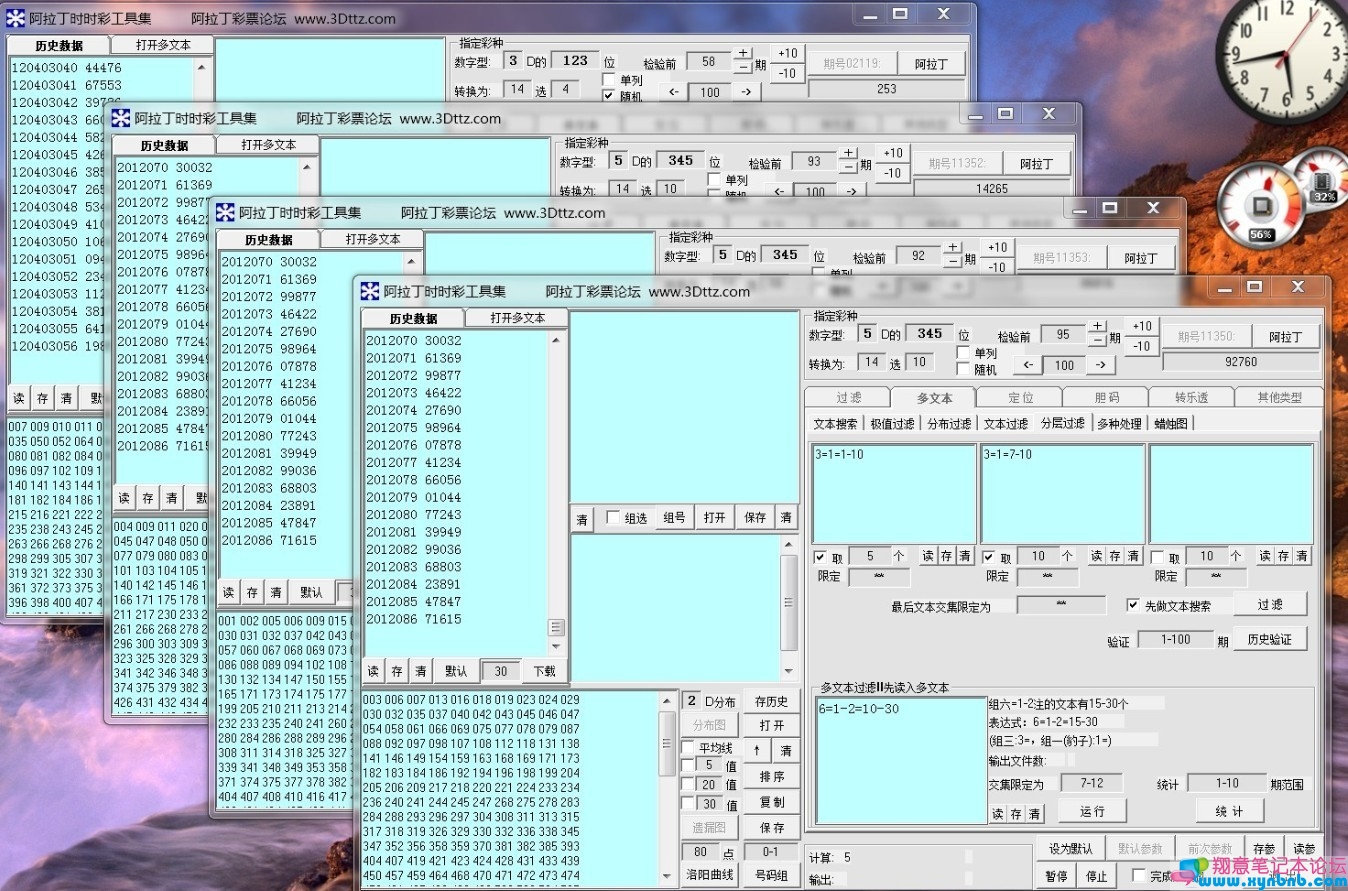Viewport: 1348px width, 891px height.
Task: Enable the 组选 checkbox
Action: click(613, 518)
